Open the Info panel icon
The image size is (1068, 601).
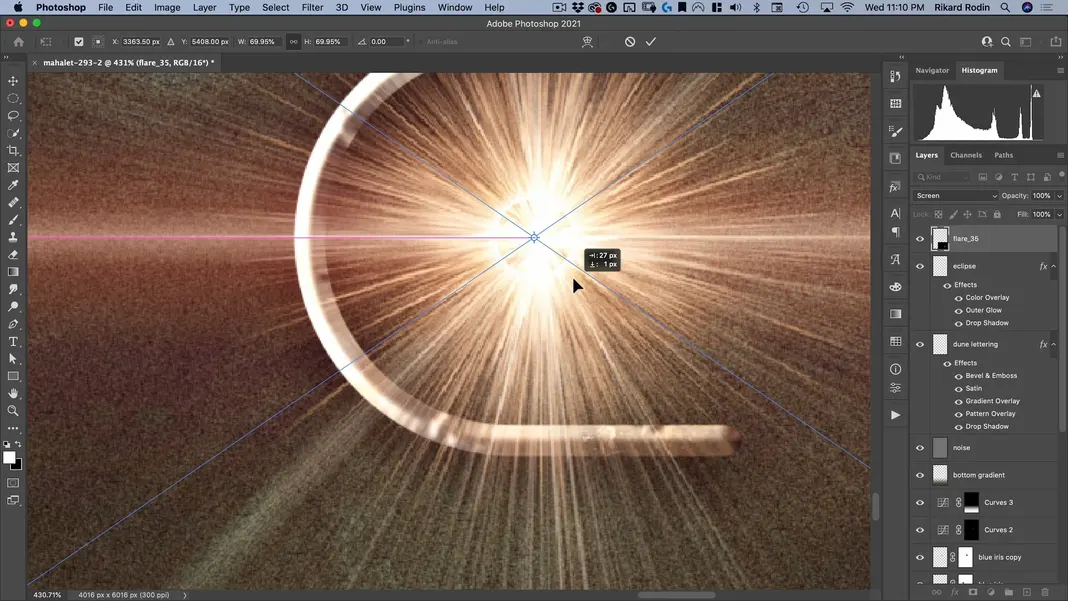click(896, 369)
